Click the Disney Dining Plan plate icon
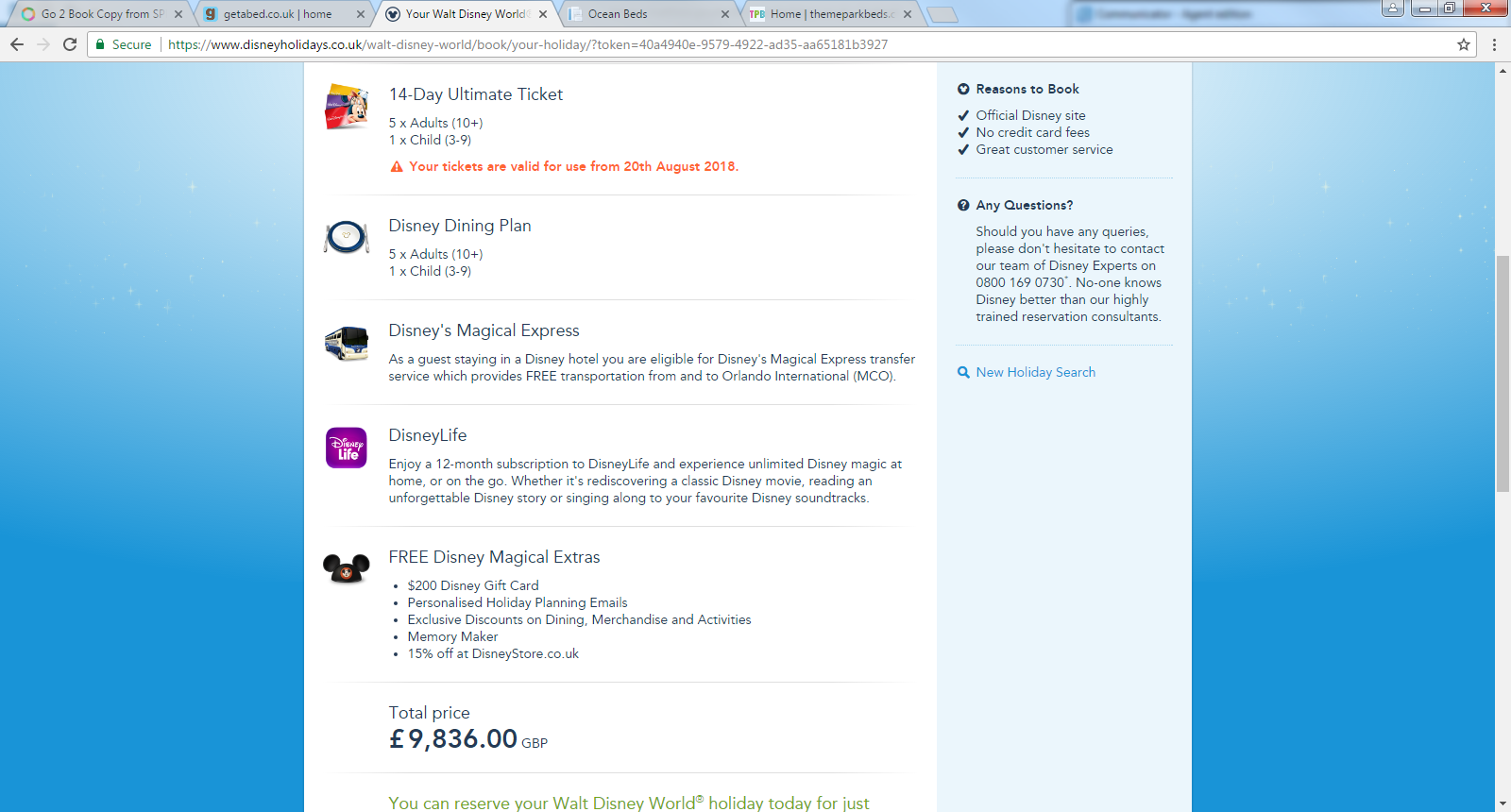 pos(347,237)
